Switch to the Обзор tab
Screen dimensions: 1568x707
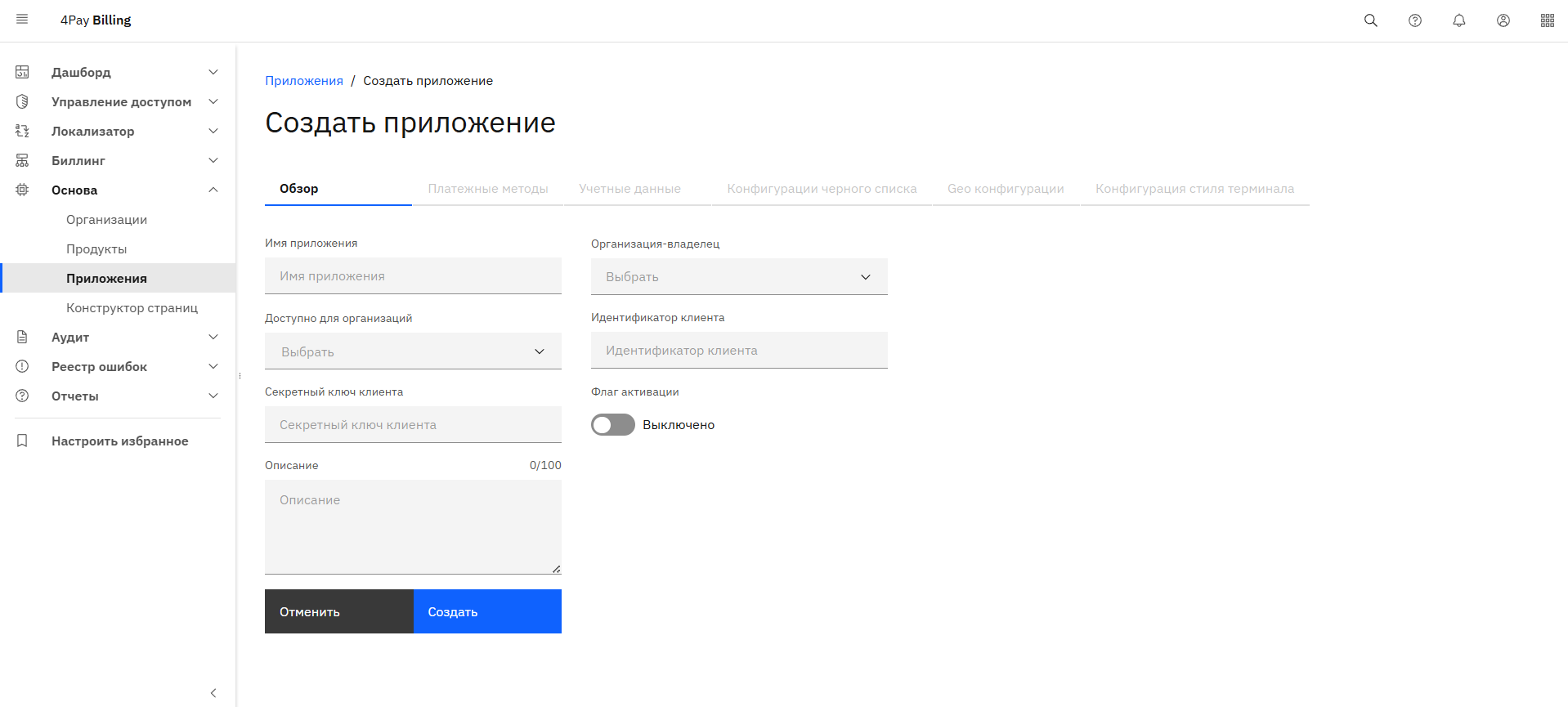pyautogui.click(x=299, y=189)
